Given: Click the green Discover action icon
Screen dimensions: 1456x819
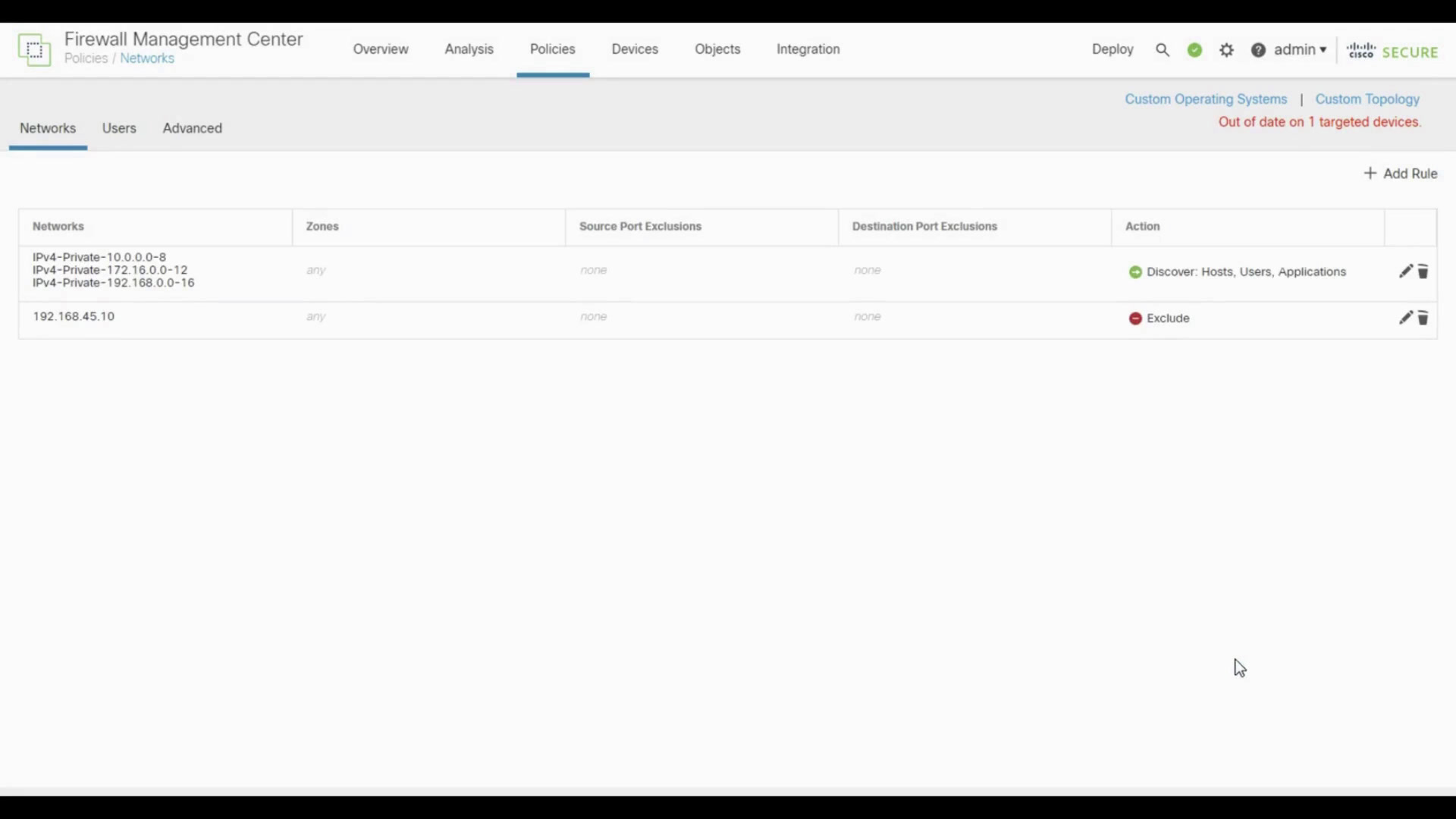Looking at the screenshot, I should point(1135,272).
